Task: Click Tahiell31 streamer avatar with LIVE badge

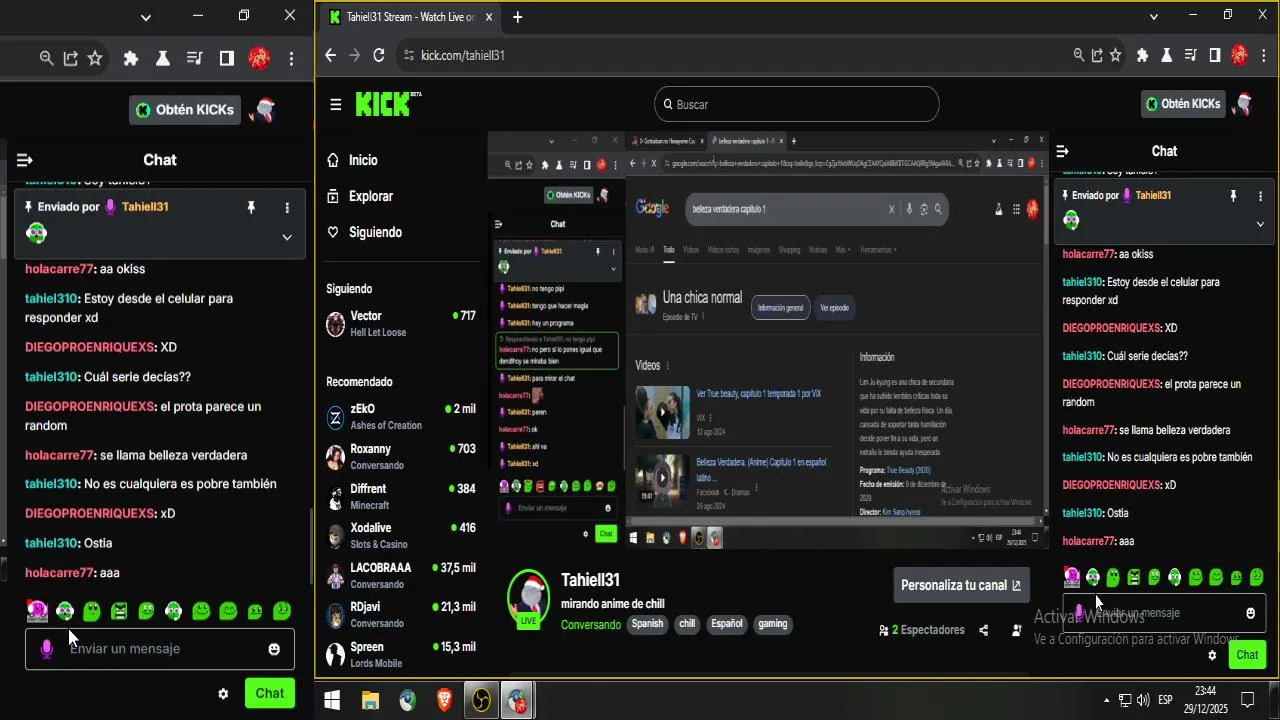Action: click(x=528, y=598)
